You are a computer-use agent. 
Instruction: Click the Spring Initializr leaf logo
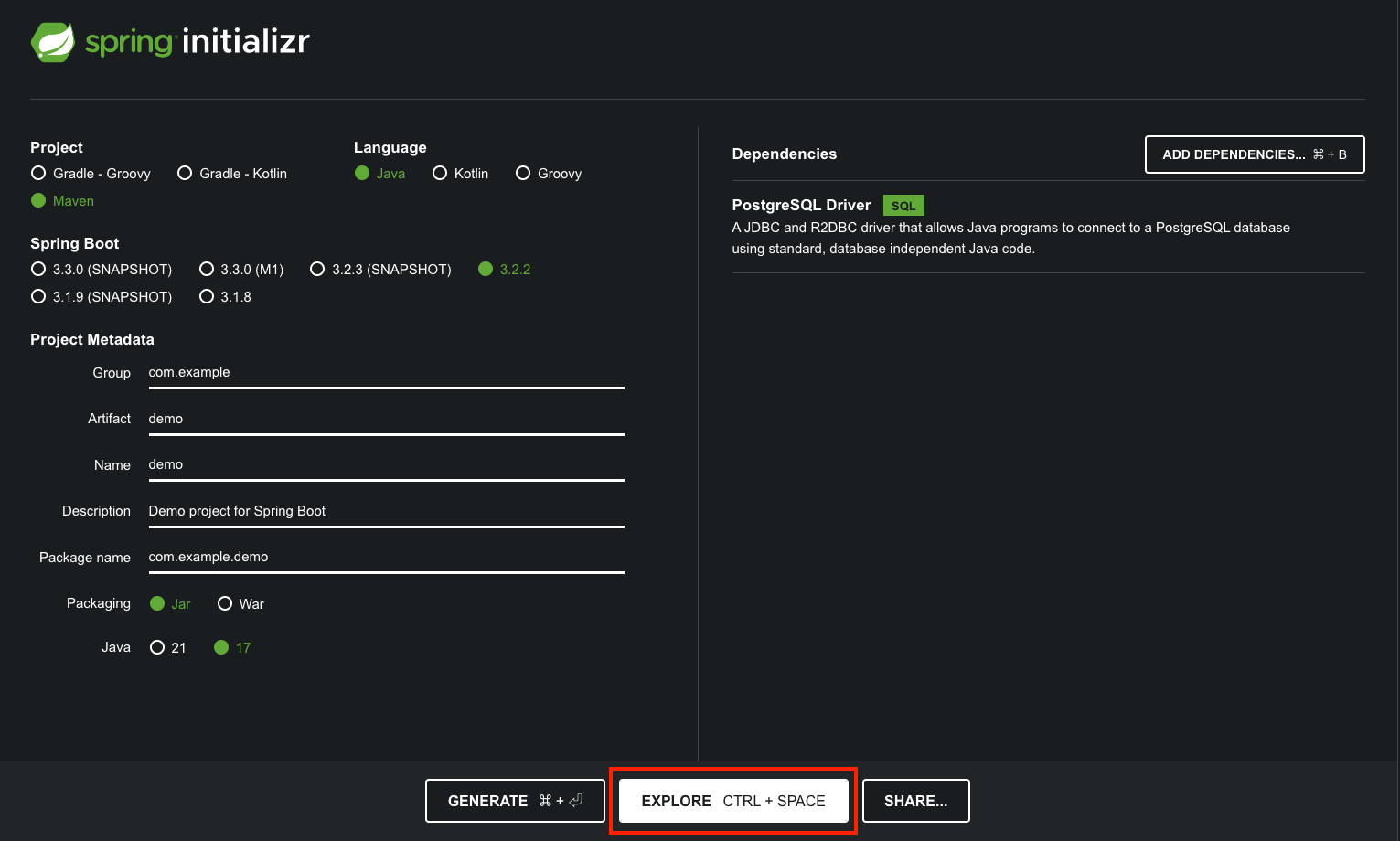(52, 40)
